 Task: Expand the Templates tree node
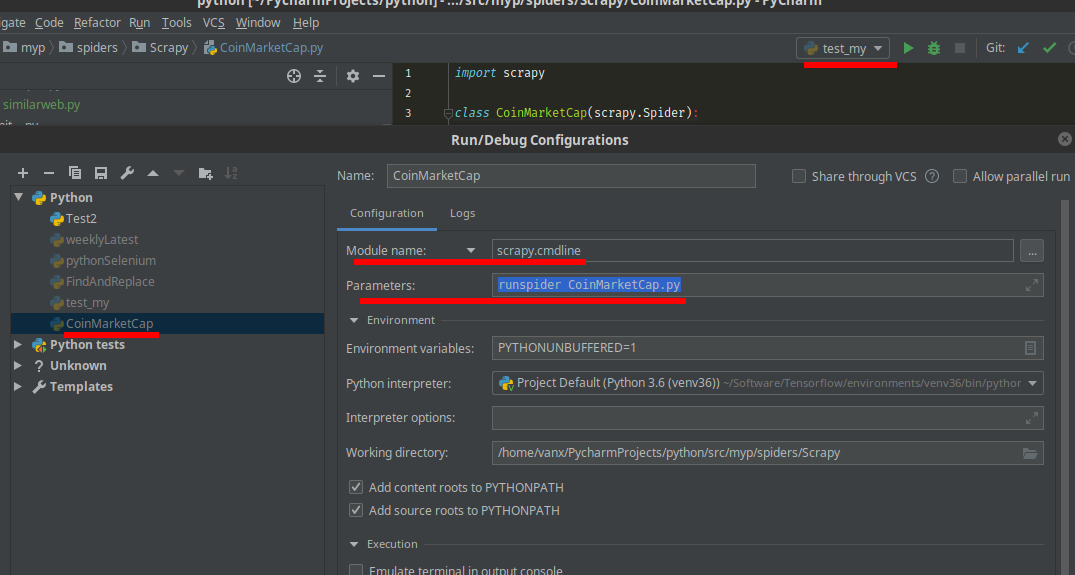(19, 387)
